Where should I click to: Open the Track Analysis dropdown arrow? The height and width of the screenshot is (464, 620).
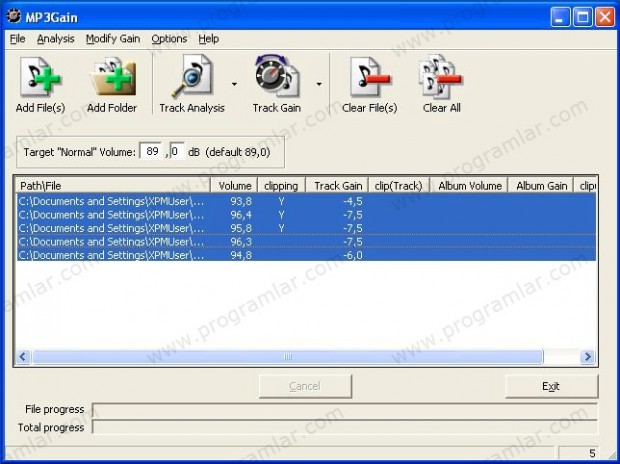pyautogui.click(x=234, y=84)
